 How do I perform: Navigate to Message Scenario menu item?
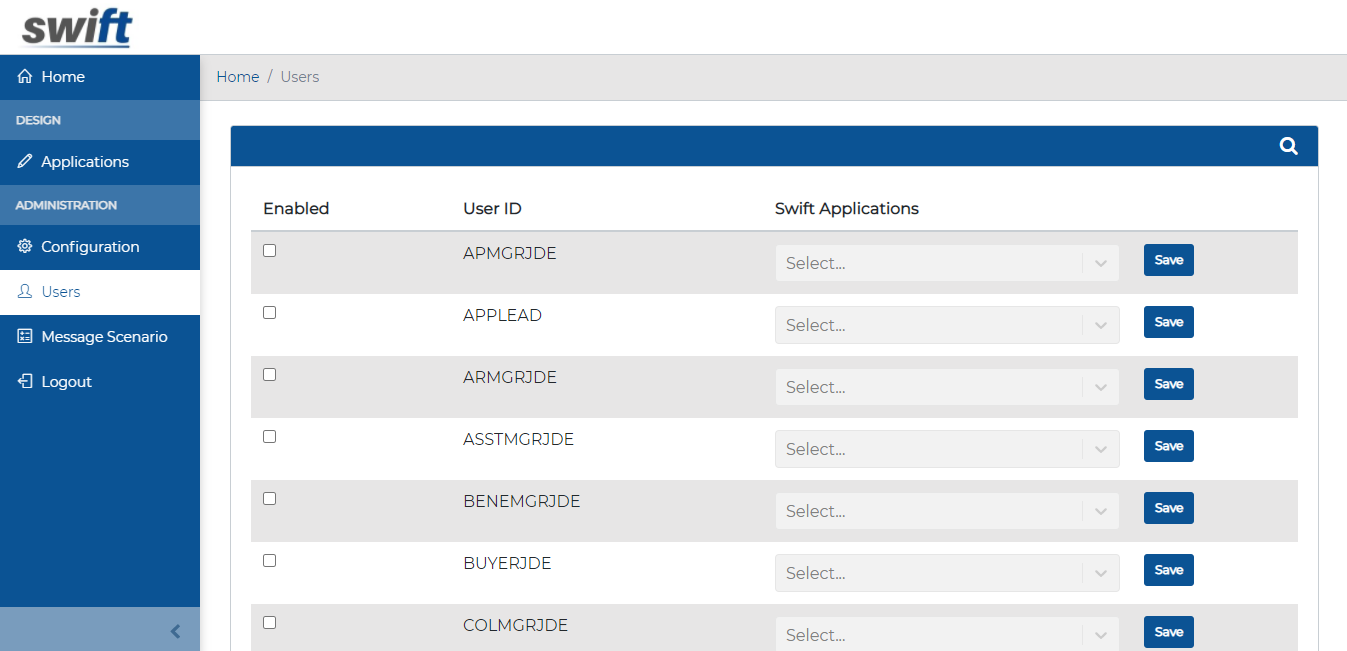104,336
